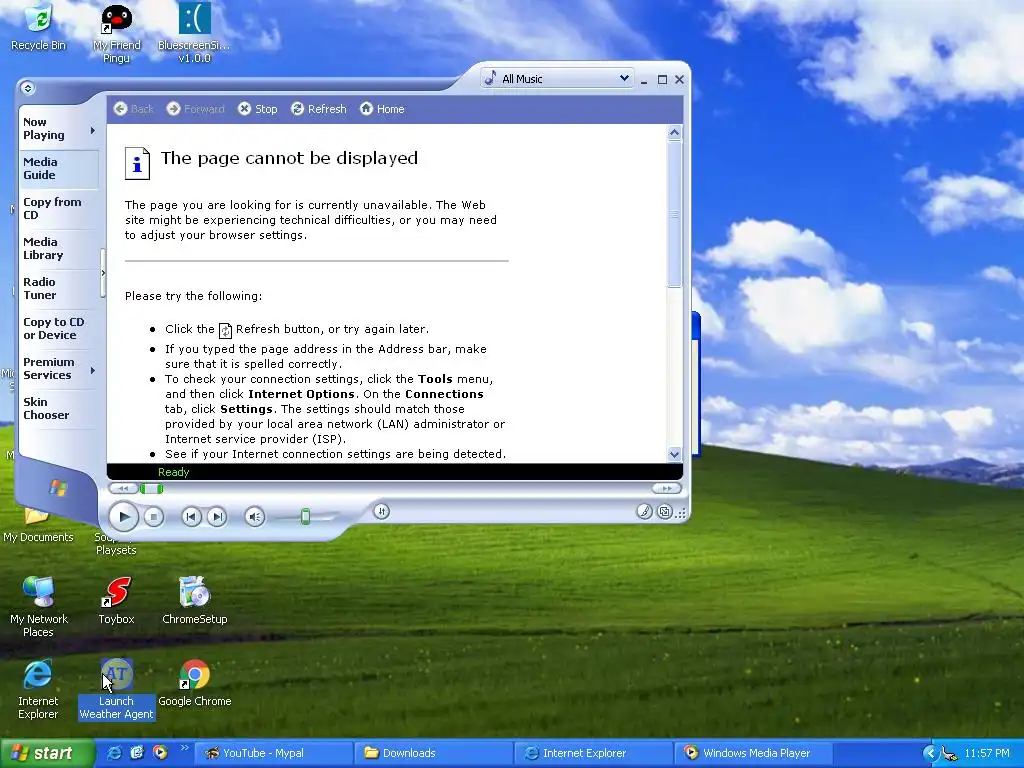Click the Quick Launch Media Player icon
This screenshot has width=1024, height=768.
coord(159,753)
